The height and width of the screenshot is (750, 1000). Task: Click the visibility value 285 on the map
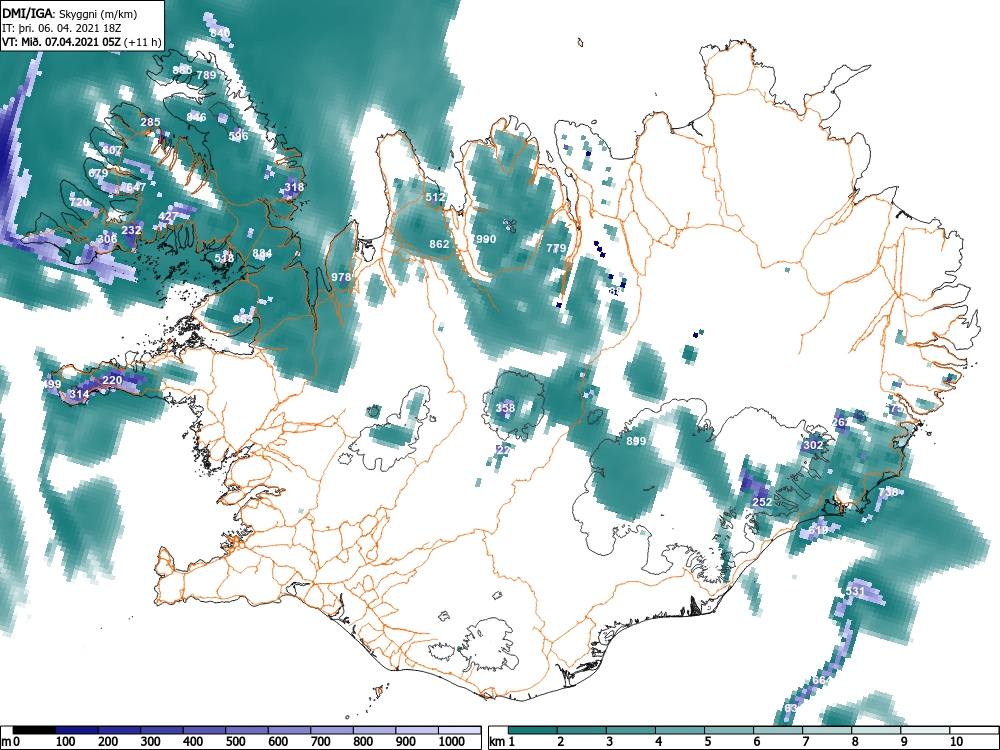pos(151,122)
